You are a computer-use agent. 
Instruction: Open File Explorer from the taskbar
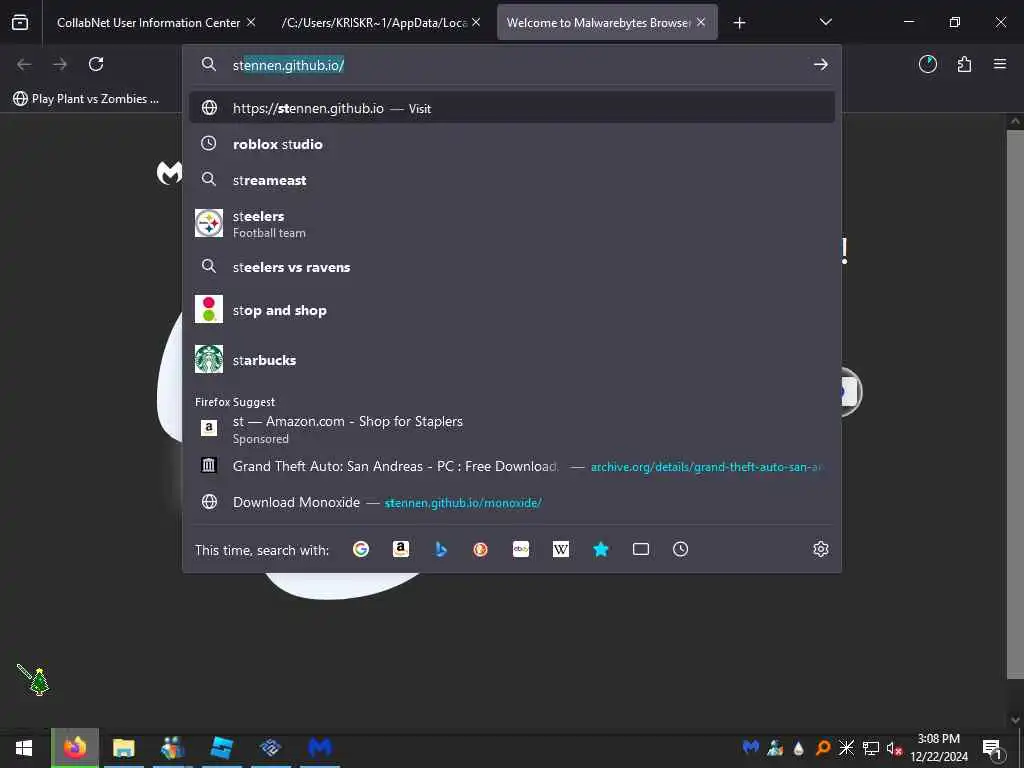[123, 748]
